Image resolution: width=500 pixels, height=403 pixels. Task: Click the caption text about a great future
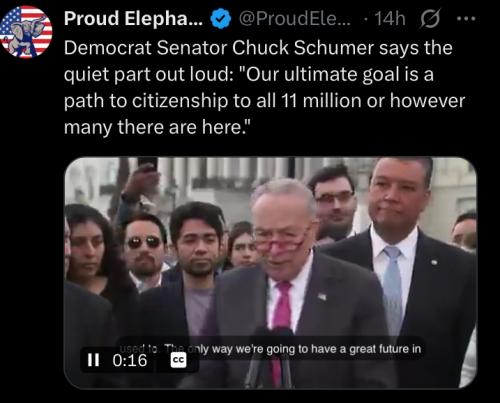click(272, 349)
